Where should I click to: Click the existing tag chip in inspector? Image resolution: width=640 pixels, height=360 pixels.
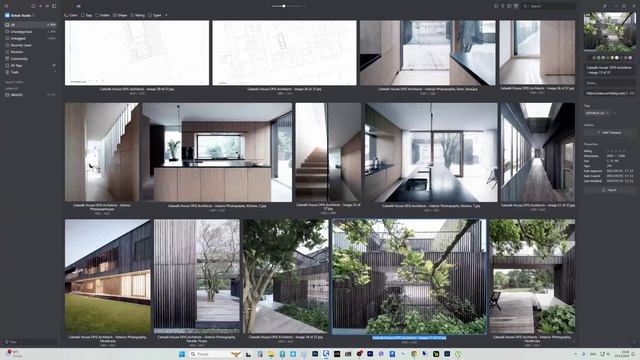pyautogui.click(x=597, y=113)
